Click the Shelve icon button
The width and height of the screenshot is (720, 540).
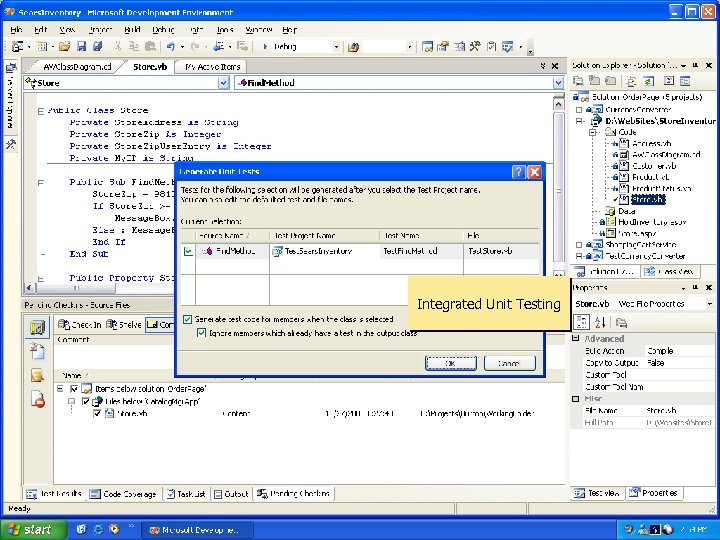pos(123,325)
